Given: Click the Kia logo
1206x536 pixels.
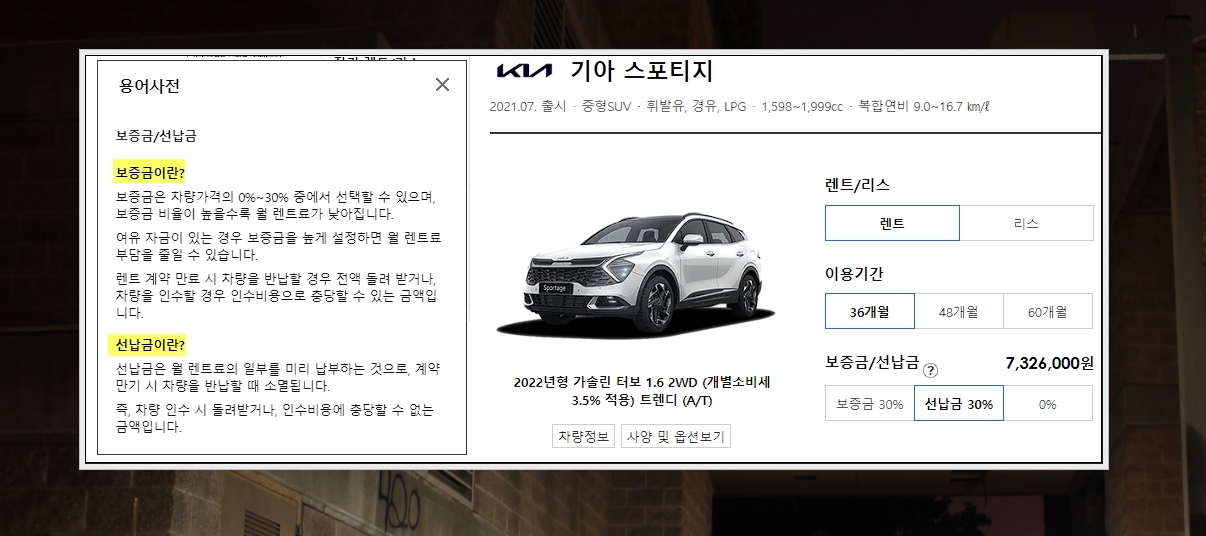Looking at the screenshot, I should (524, 72).
